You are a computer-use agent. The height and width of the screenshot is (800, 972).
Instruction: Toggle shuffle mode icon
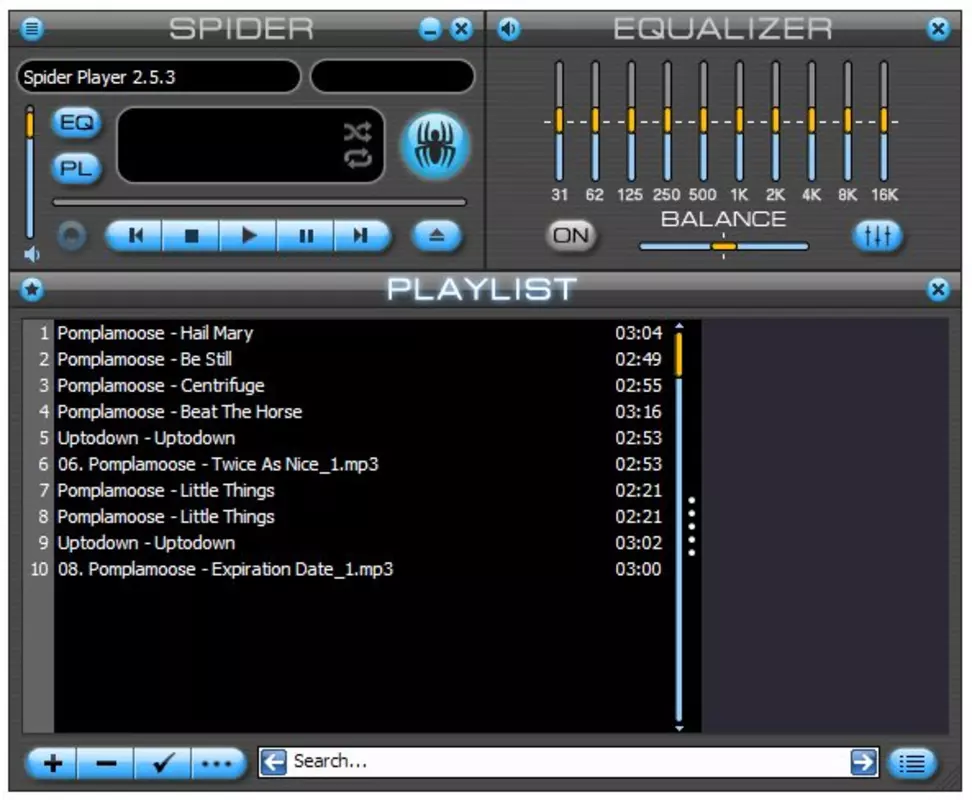(358, 132)
